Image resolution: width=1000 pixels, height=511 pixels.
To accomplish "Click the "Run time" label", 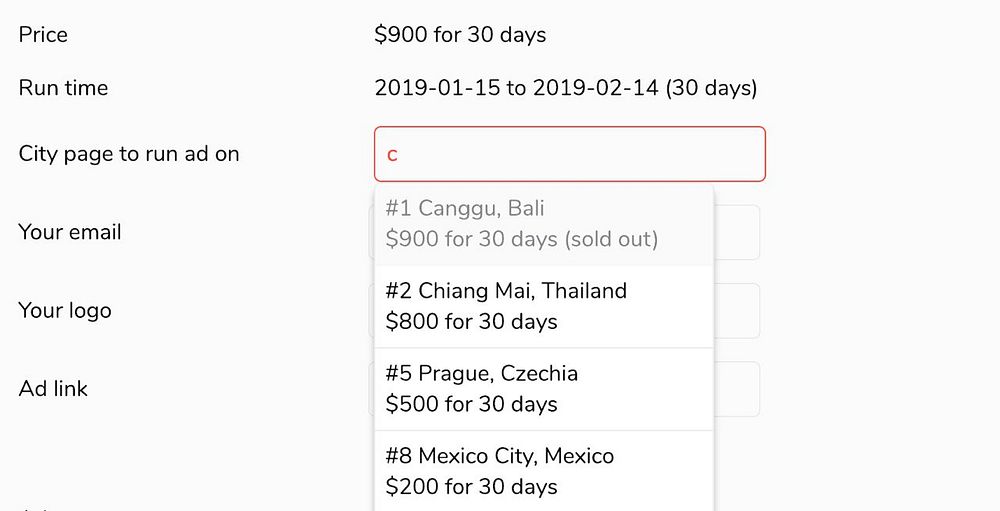I will 63,88.
